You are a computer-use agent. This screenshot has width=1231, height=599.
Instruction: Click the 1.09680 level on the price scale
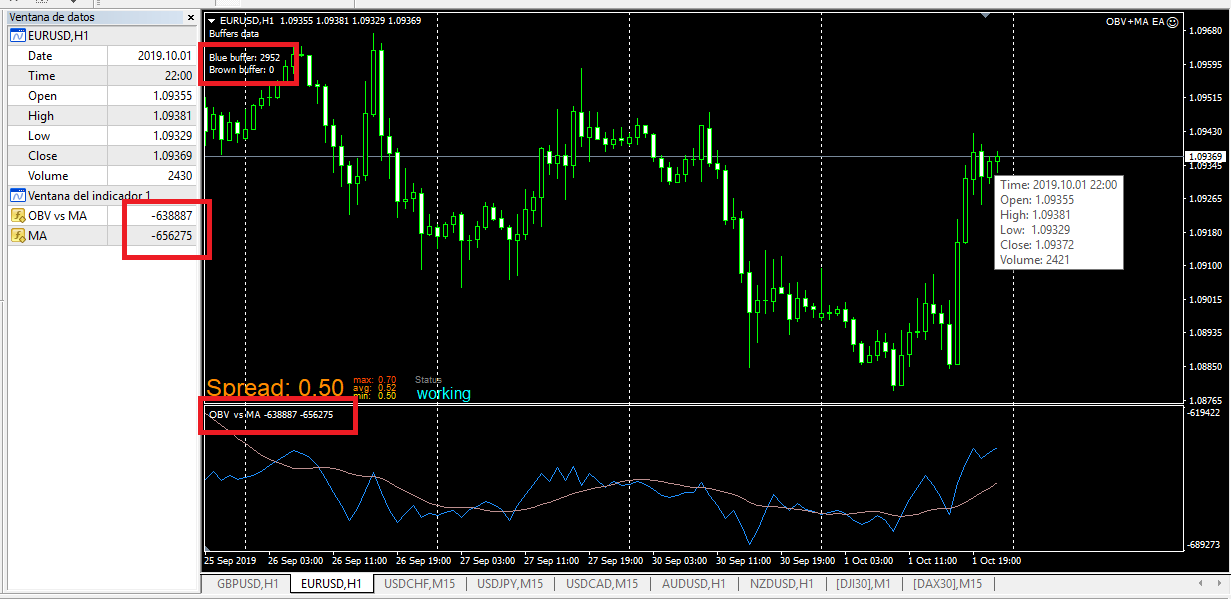(x=1204, y=31)
